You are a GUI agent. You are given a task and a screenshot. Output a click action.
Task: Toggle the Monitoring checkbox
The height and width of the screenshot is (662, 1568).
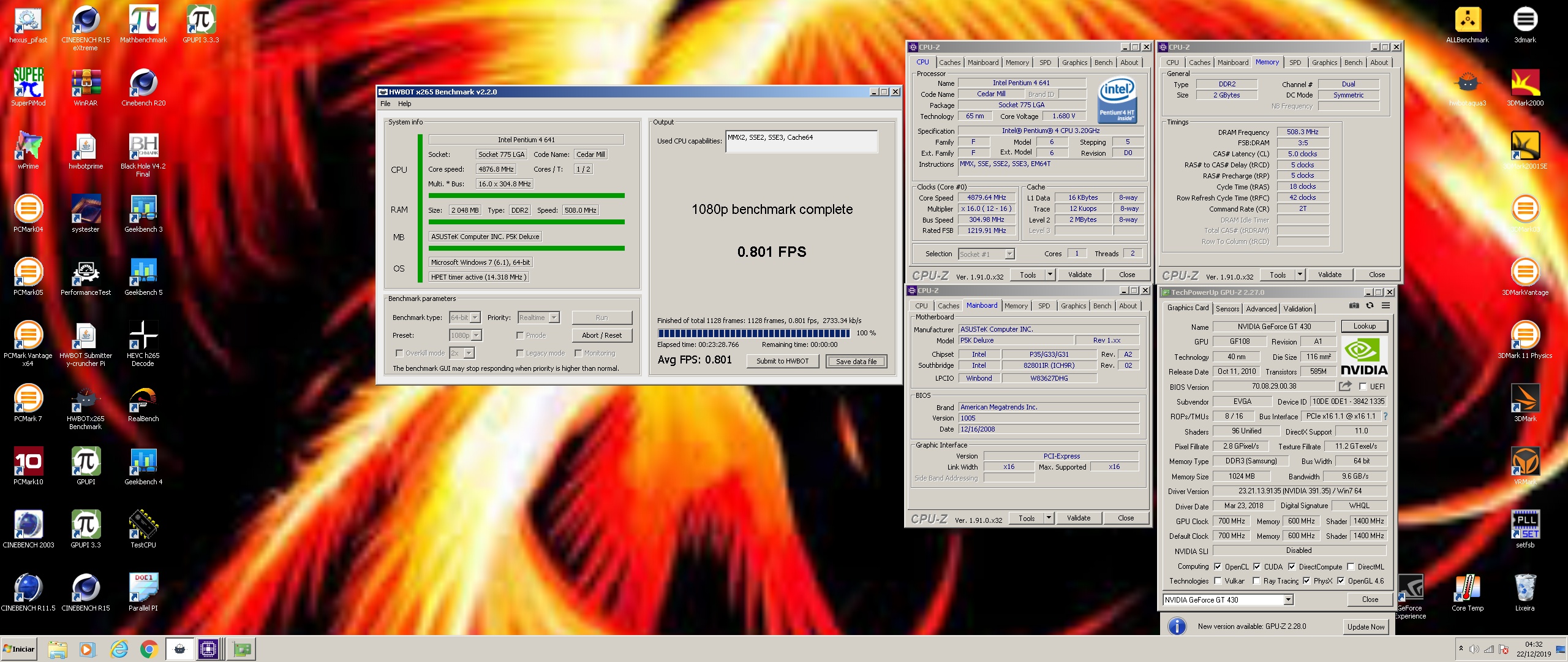click(x=578, y=354)
